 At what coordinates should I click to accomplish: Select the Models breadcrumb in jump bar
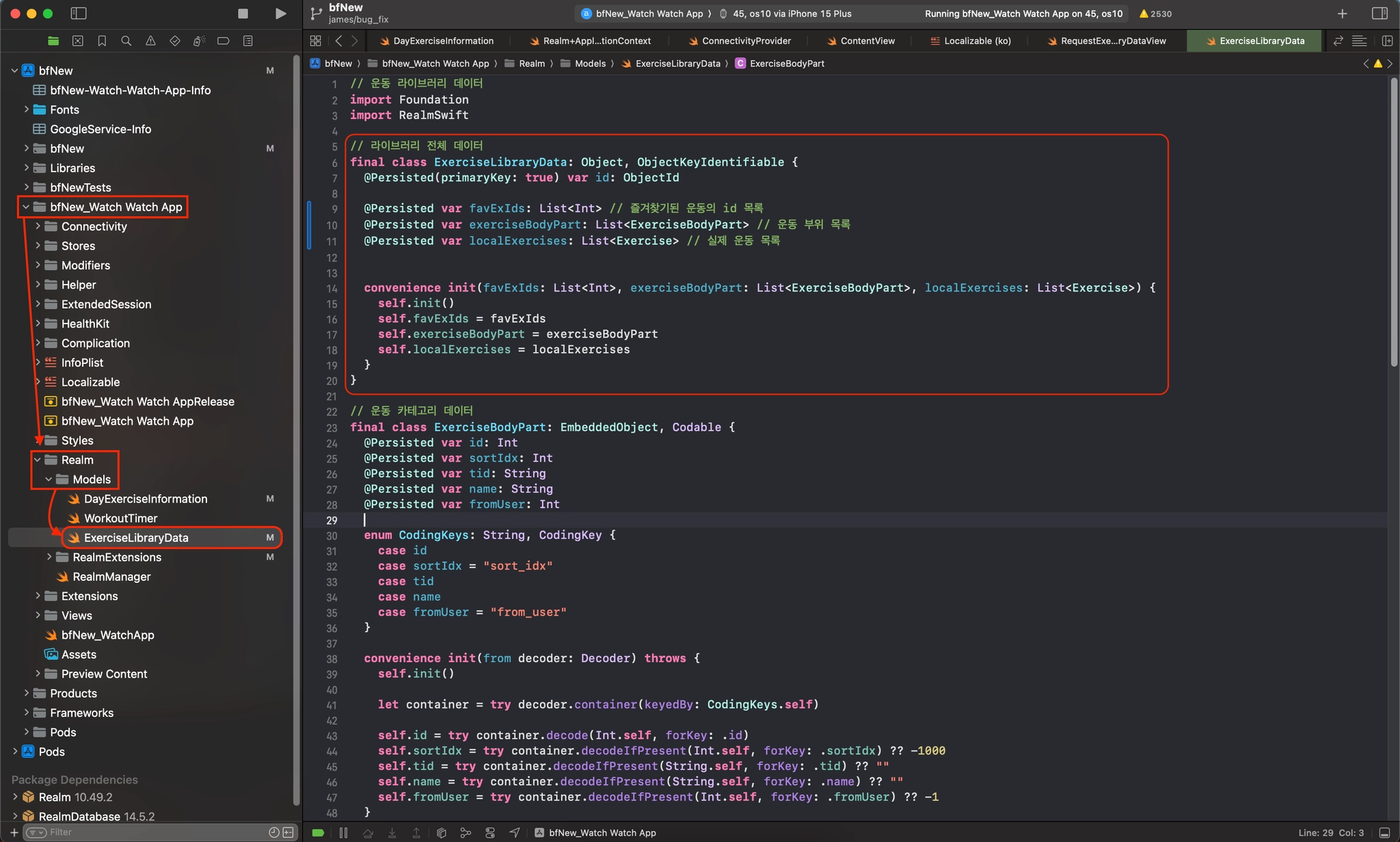(x=590, y=64)
